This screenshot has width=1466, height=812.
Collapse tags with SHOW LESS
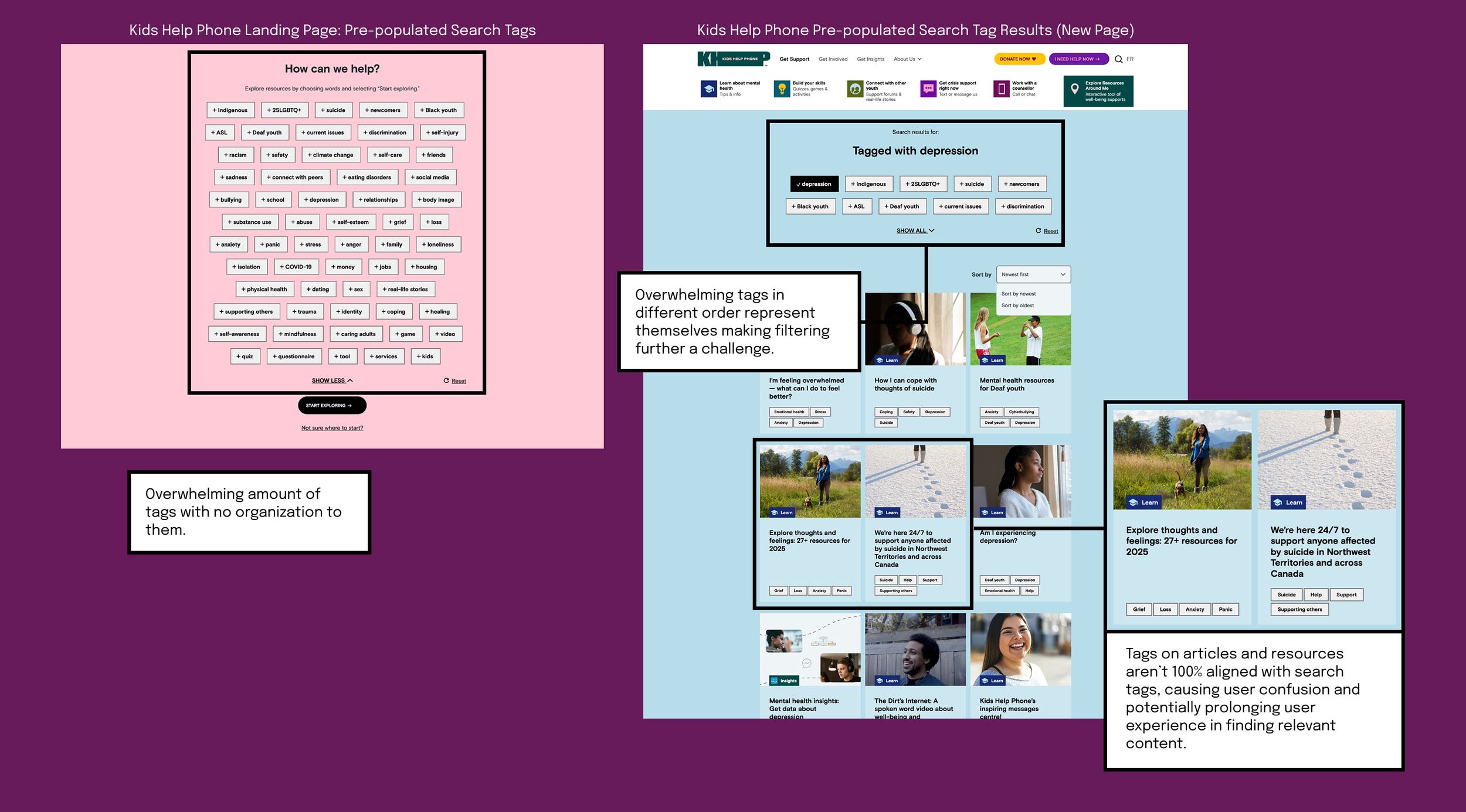332,380
